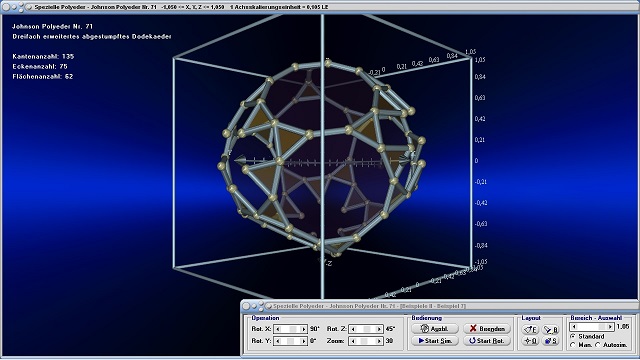This screenshot has height=360, width=640.
Task: Click the Beenden exit button
Action: [487, 329]
